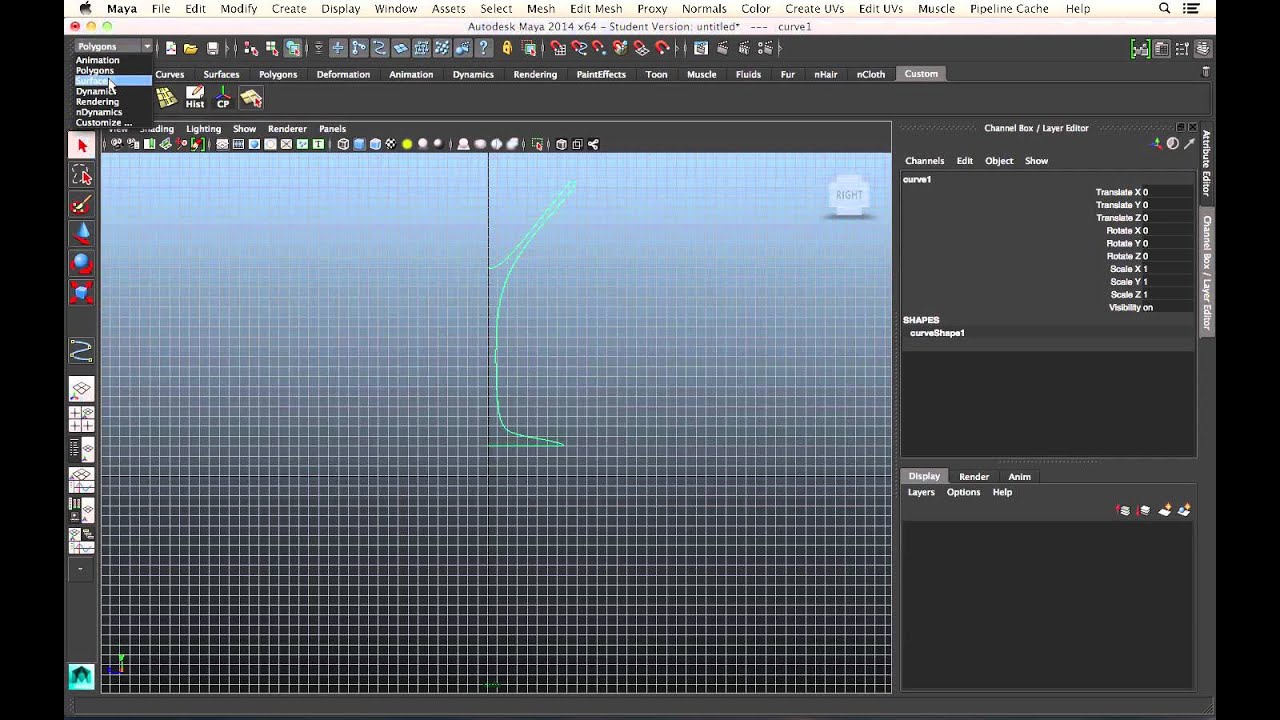
Task: Toggle wireframe shading in the viewport
Action: pyautogui.click(x=343, y=144)
